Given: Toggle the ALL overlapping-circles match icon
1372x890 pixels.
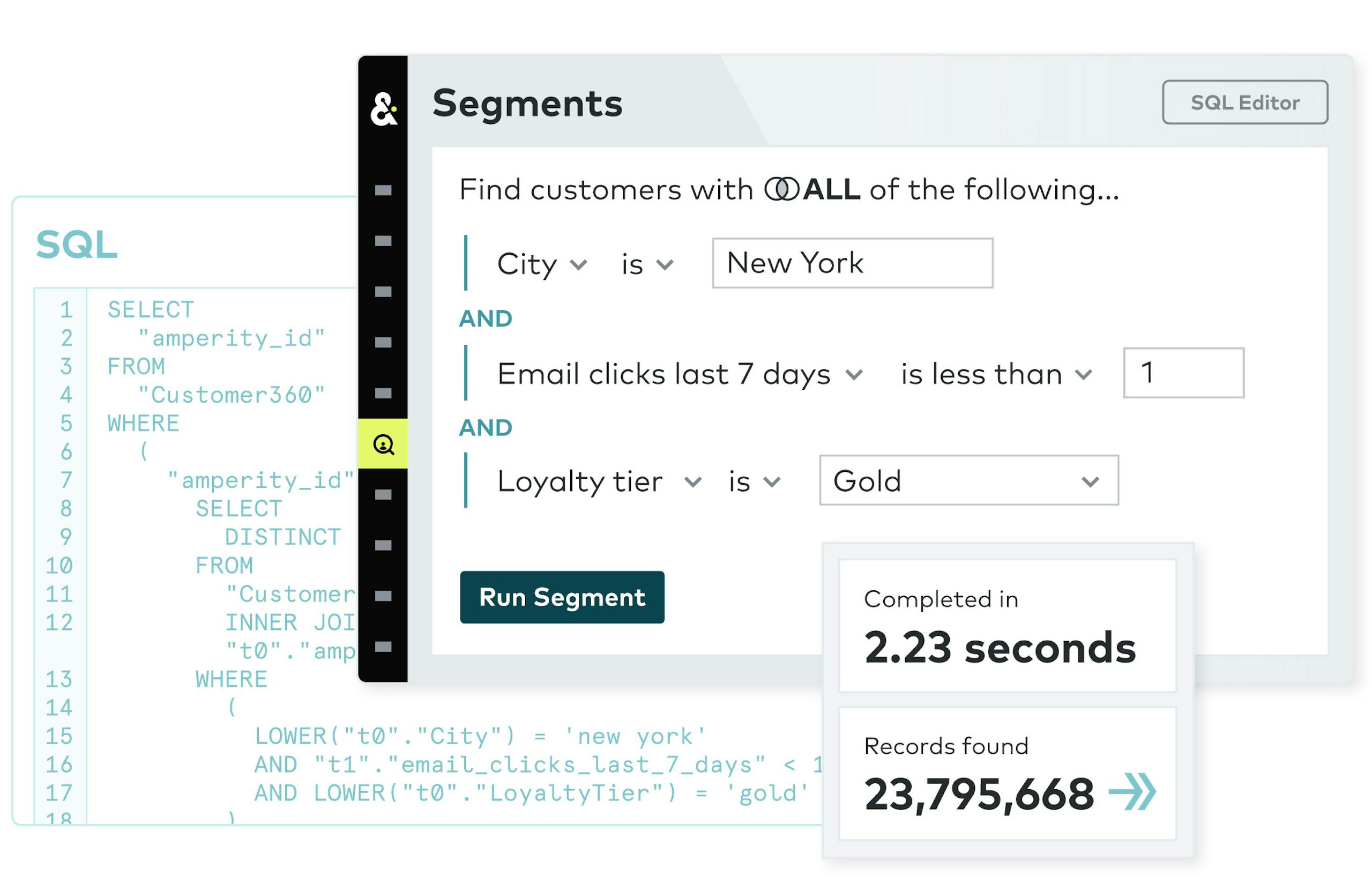Looking at the screenshot, I should click(x=782, y=189).
